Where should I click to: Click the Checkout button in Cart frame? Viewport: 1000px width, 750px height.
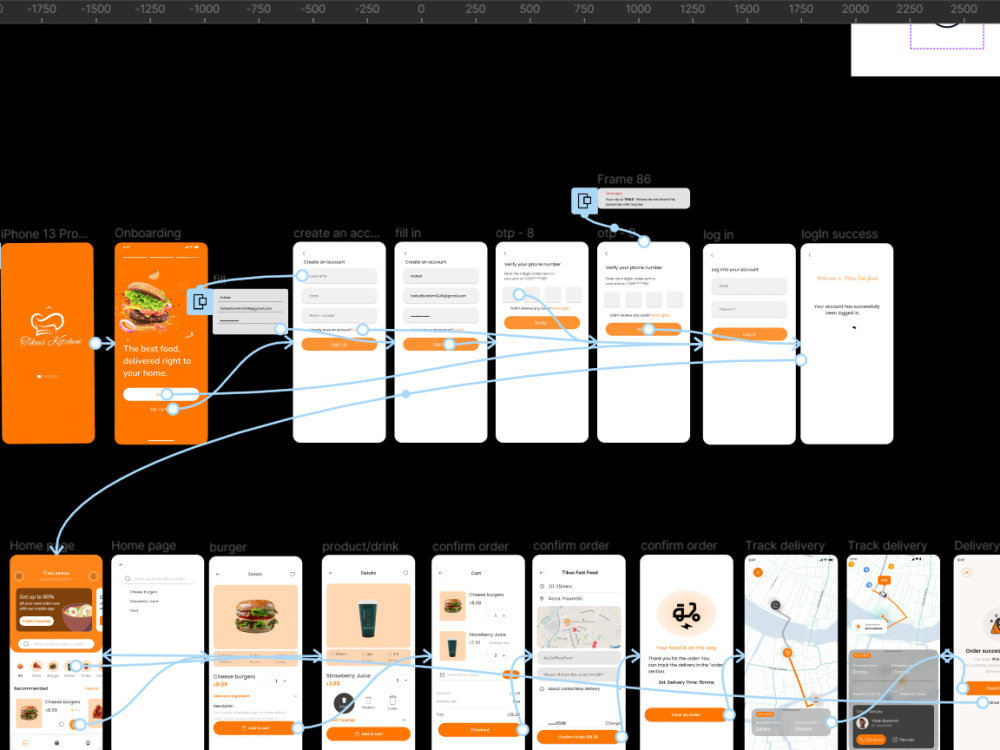[480, 730]
